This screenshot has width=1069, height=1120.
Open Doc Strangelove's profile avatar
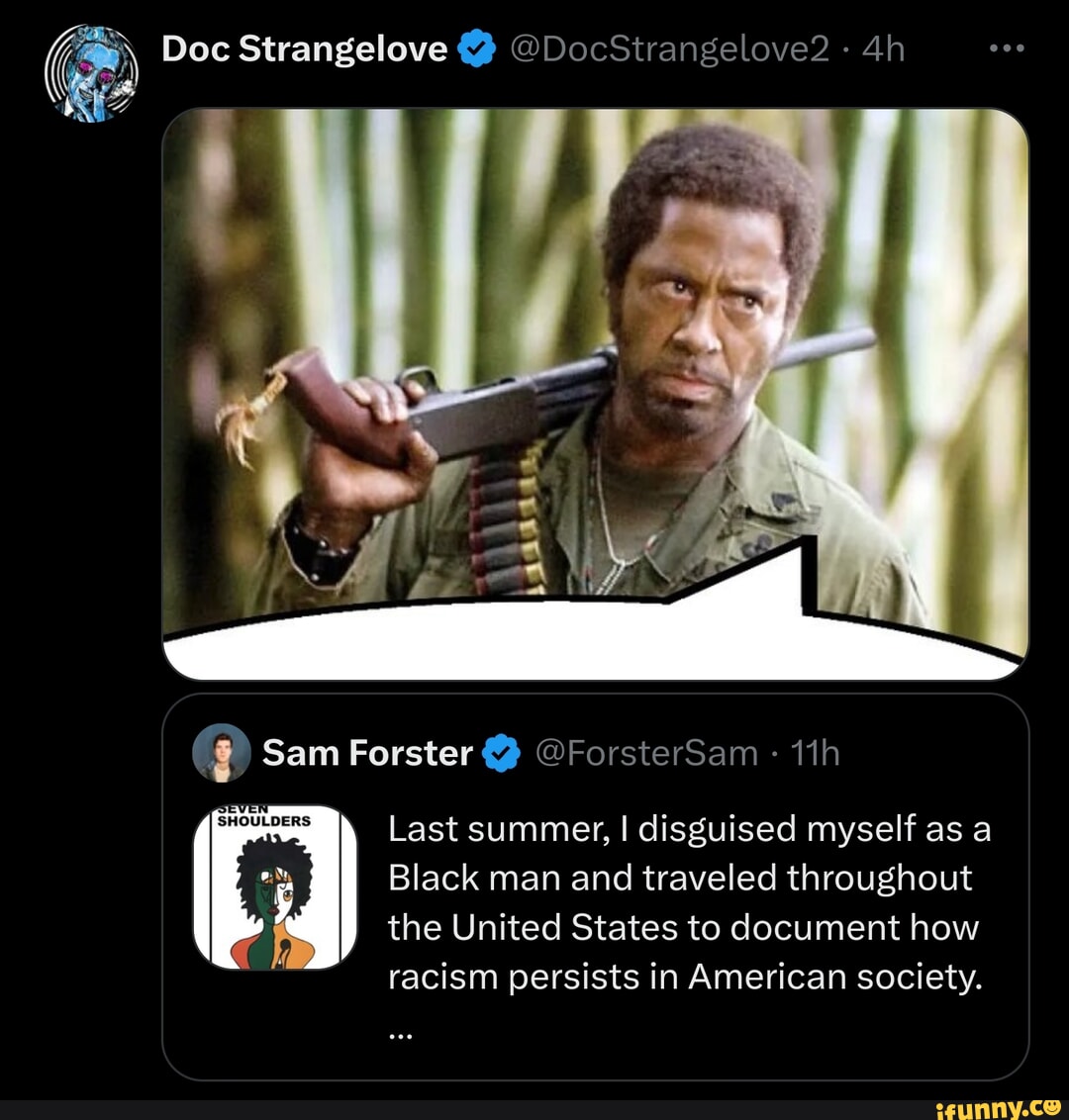(92, 74)
